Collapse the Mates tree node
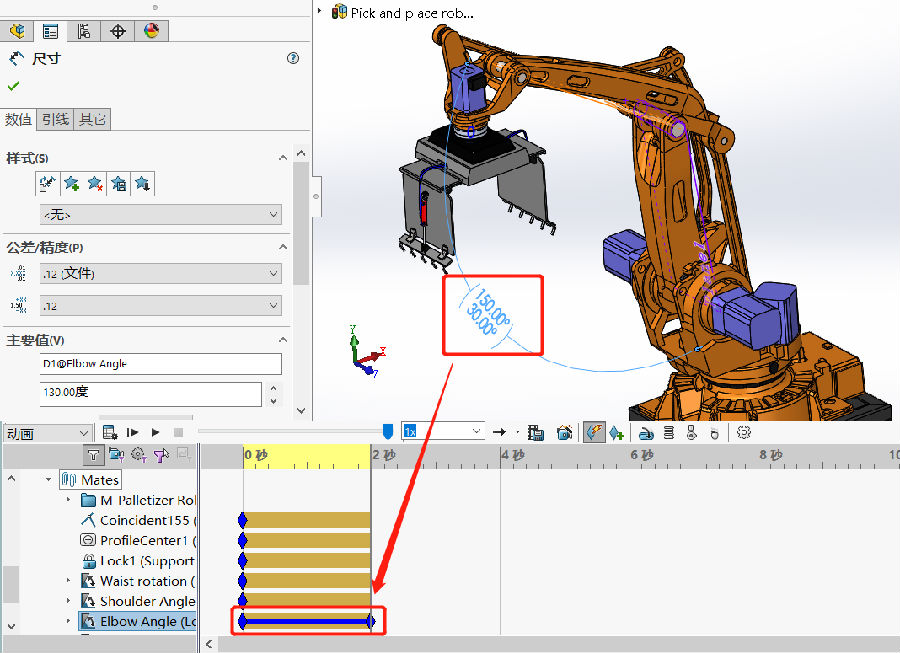 click(49, 480)
